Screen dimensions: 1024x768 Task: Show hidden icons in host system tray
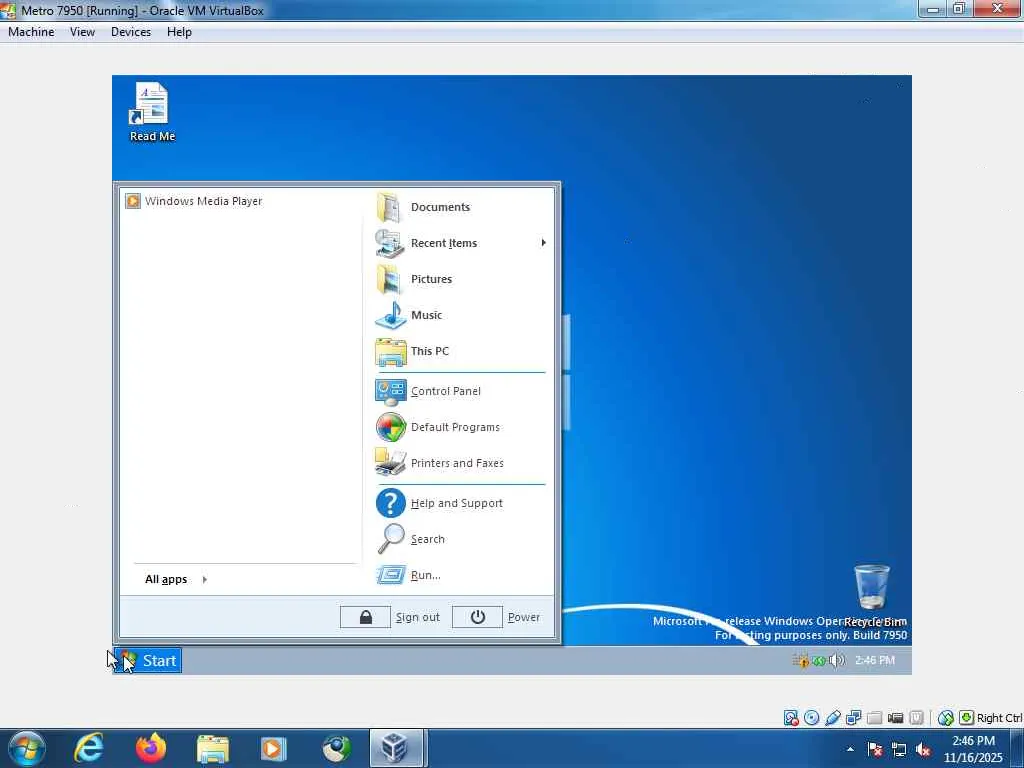(x=850, y=749)
